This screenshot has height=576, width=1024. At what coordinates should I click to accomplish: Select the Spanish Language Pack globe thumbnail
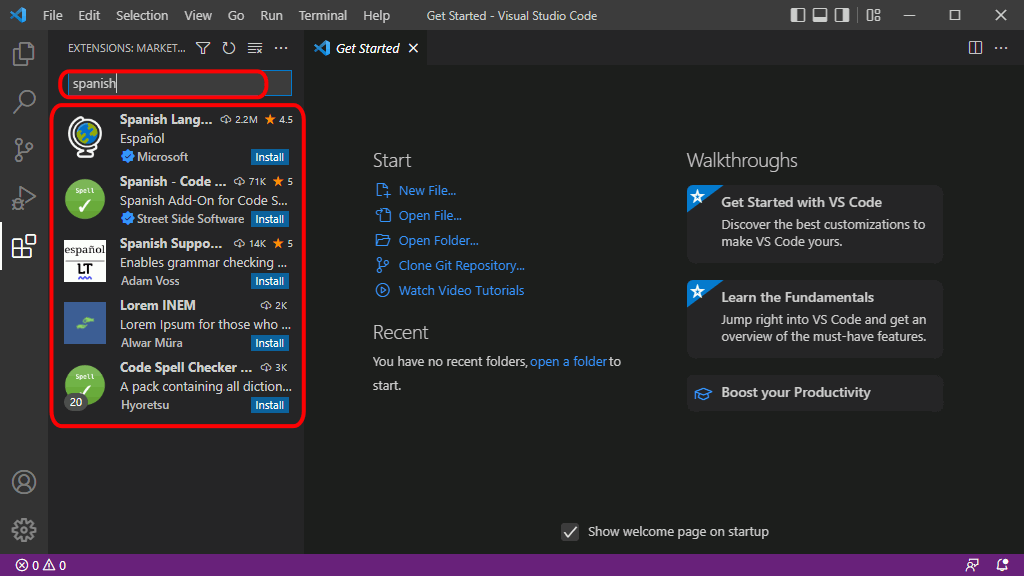click(85, 137)
